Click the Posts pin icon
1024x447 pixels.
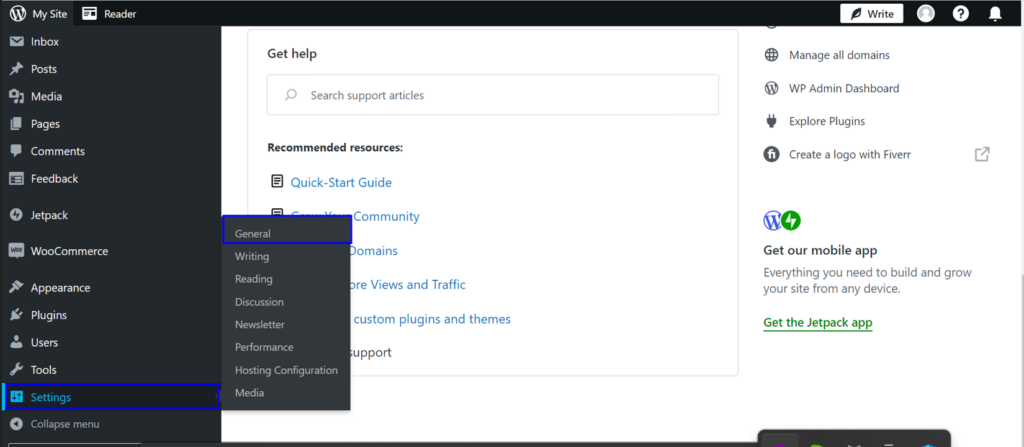click(x=17, y=69)
